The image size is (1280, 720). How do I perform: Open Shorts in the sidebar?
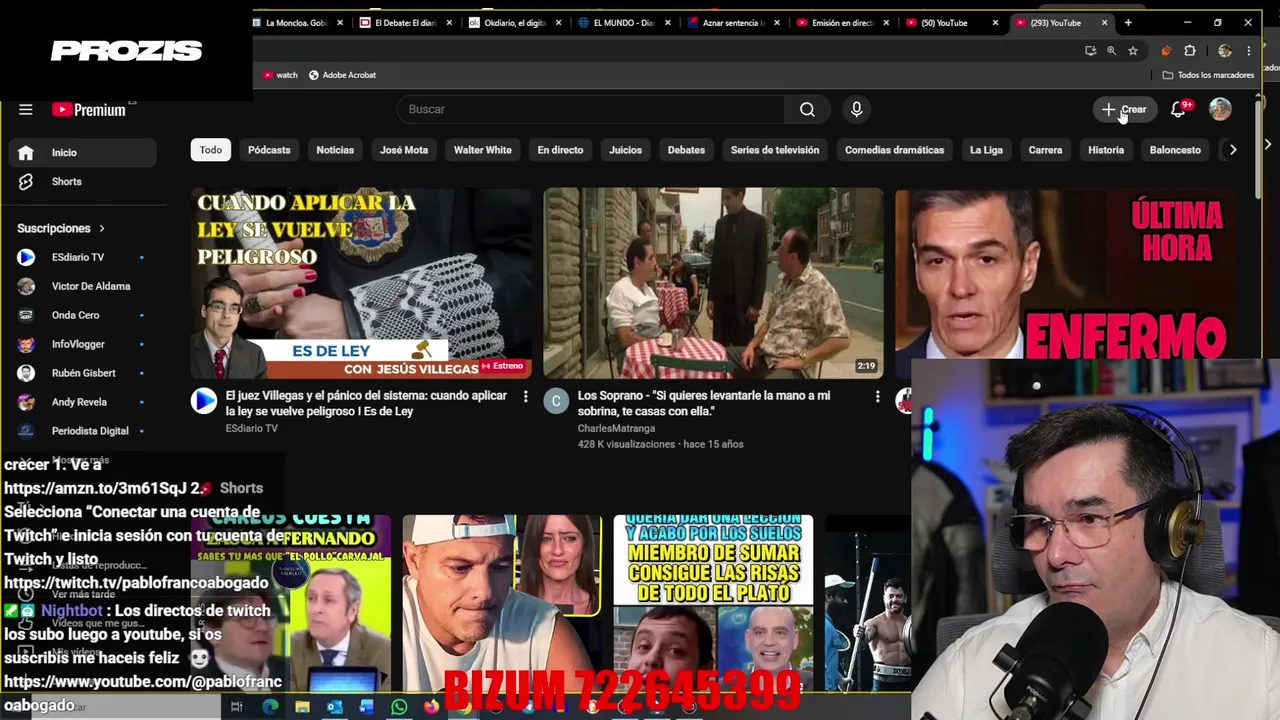click(x=82, y=181)
